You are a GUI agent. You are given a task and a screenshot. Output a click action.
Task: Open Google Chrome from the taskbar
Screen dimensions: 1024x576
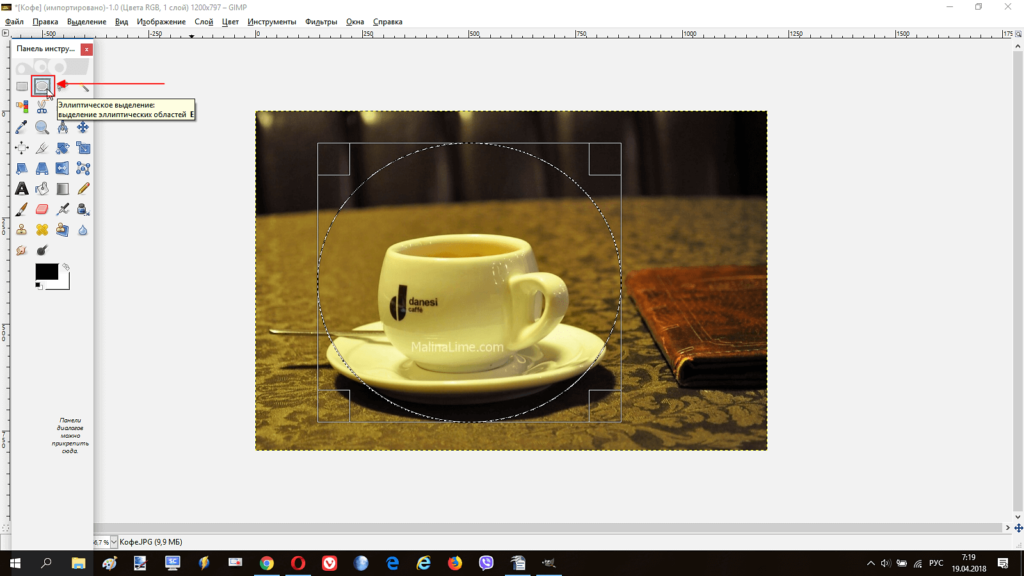pos(267,563)
